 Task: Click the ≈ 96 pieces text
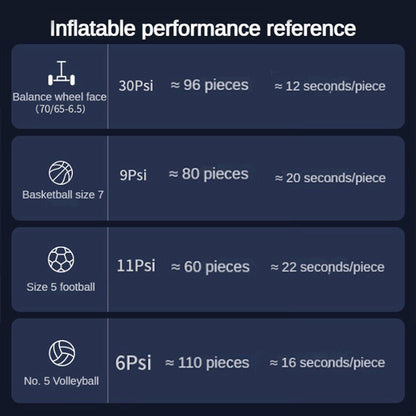point(209,85)
